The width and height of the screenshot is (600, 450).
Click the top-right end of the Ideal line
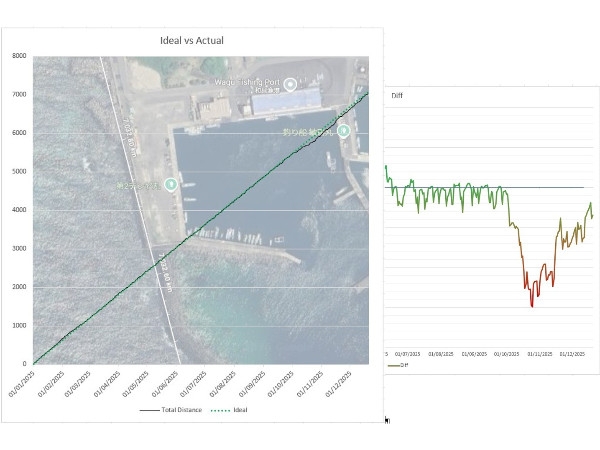click(367, 94)
